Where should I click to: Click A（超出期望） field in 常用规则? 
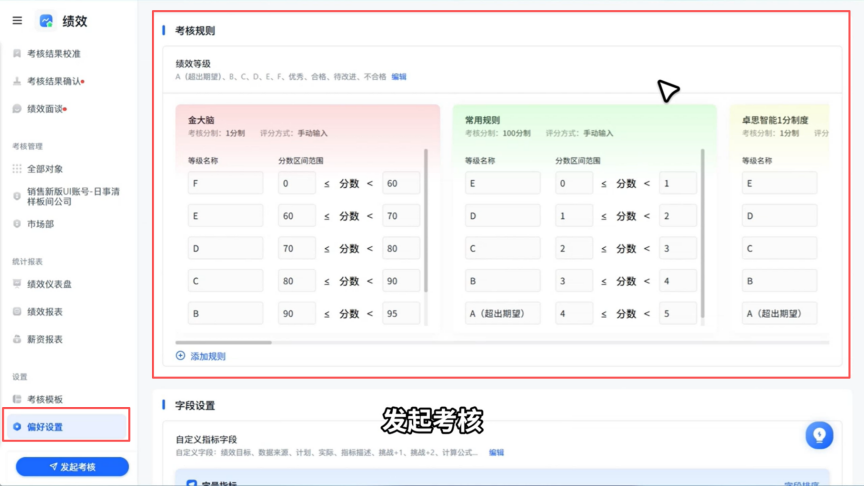point(503,313)
